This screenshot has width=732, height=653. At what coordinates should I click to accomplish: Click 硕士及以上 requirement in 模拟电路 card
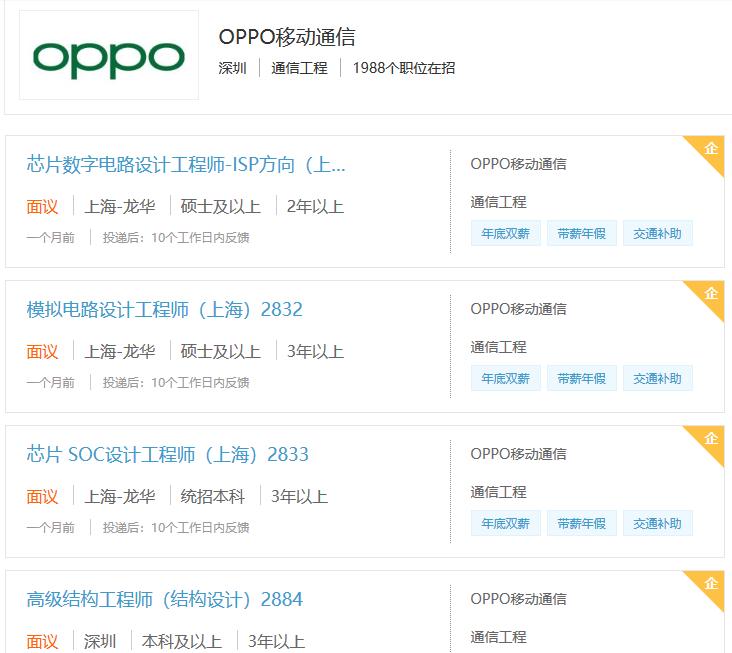click(220, 351)
